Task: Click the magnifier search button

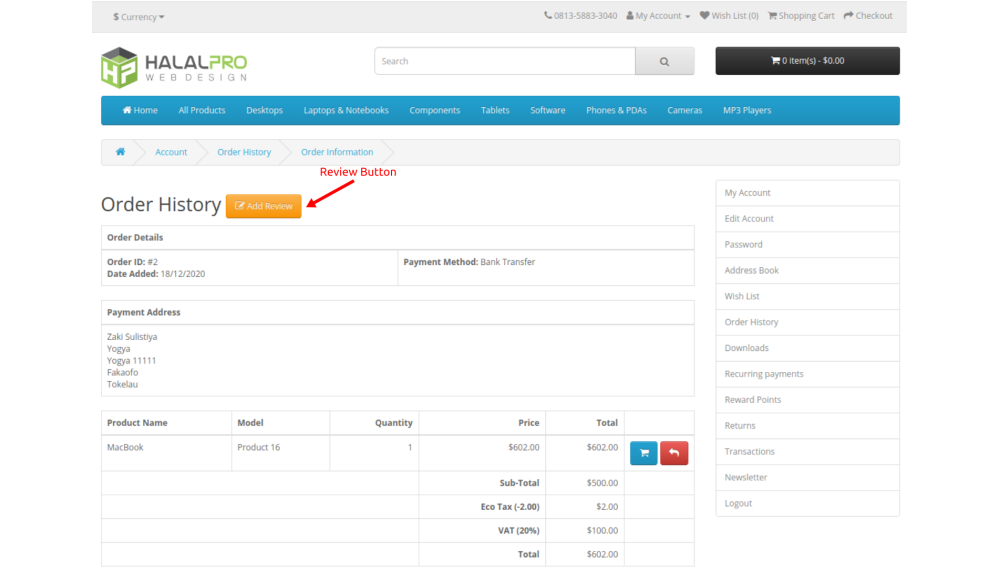Action: tap(664, 61)
